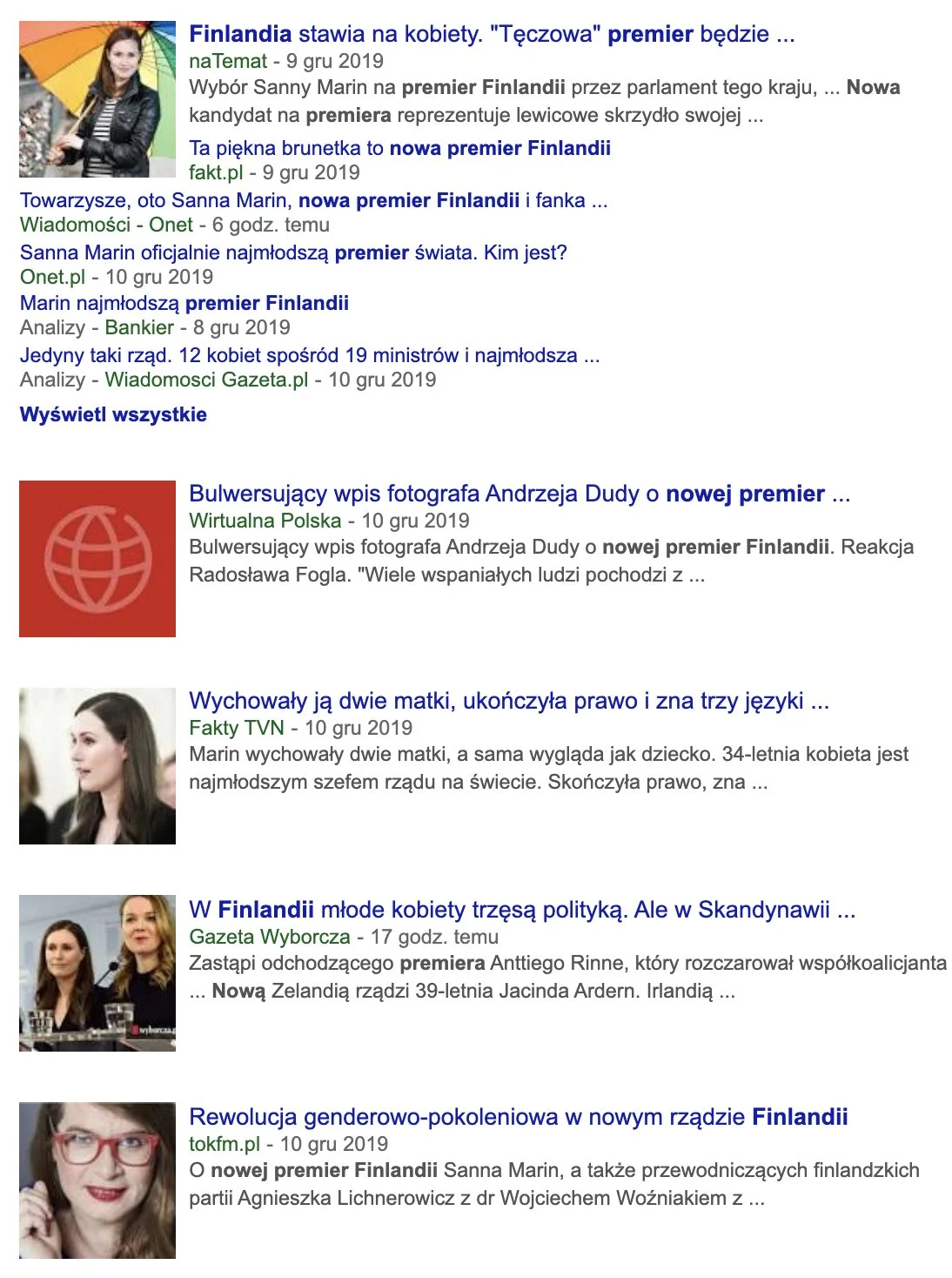The image size is (952, 1278).
Task: Click the Gazeta Wyborcza two-women thumbnail
Action: click(x=97, y=972)
